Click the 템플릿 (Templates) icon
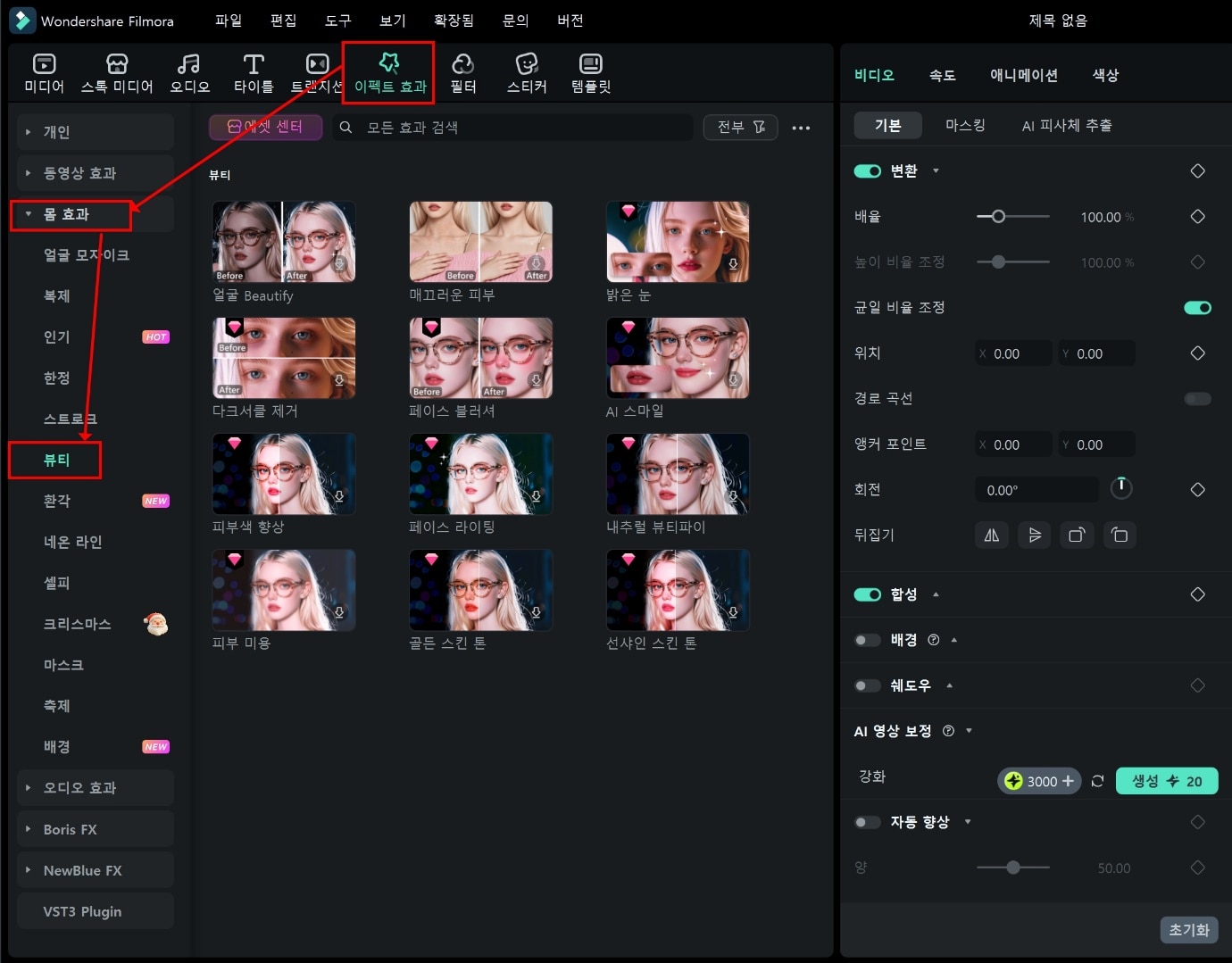 pos(591,71)
